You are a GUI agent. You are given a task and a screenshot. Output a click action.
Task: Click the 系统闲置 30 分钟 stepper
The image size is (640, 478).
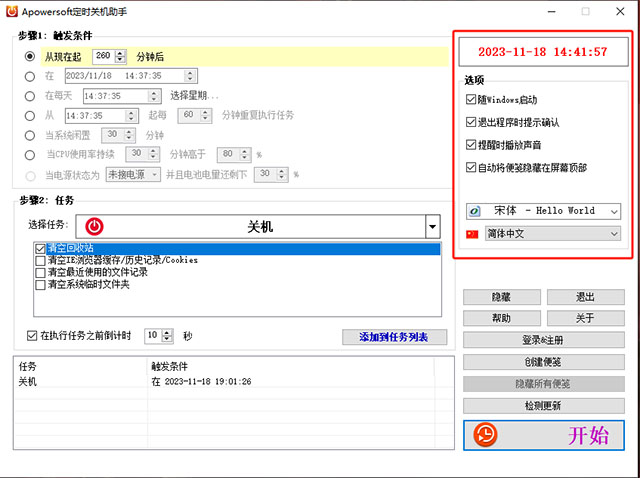coord(129,135)
